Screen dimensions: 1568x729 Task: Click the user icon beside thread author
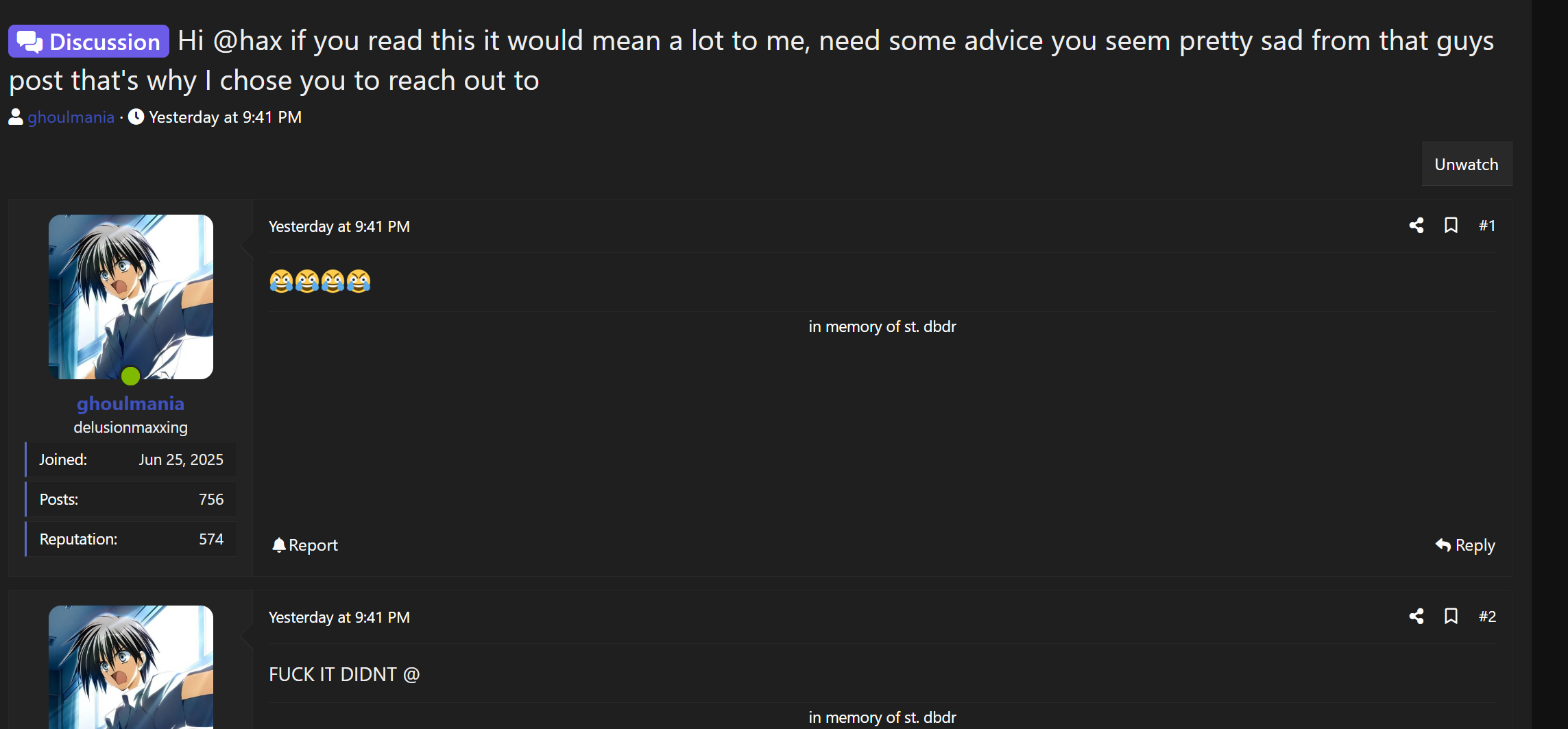pos(16,117)
